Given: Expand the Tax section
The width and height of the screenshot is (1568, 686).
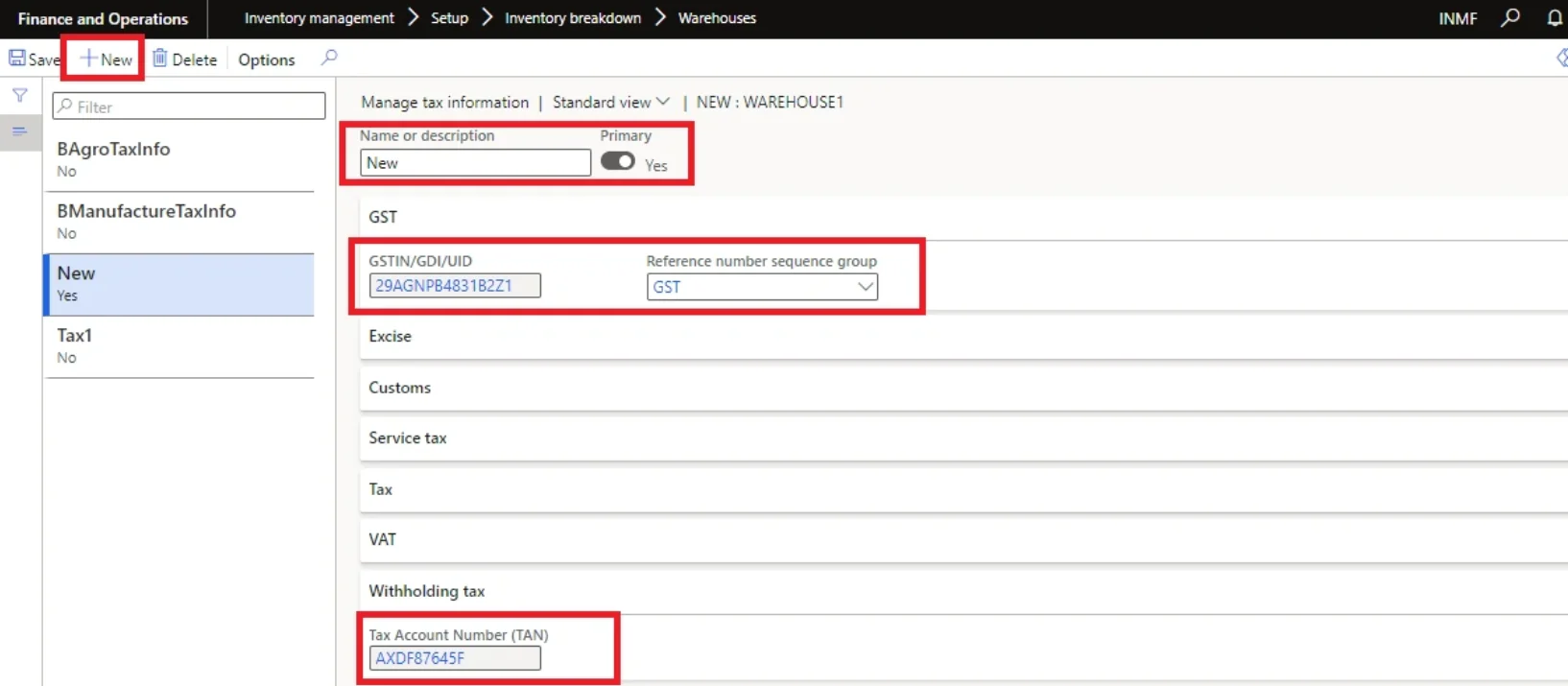Looking at the screenshot, I should pyautogui.click(x=963, y=489).
